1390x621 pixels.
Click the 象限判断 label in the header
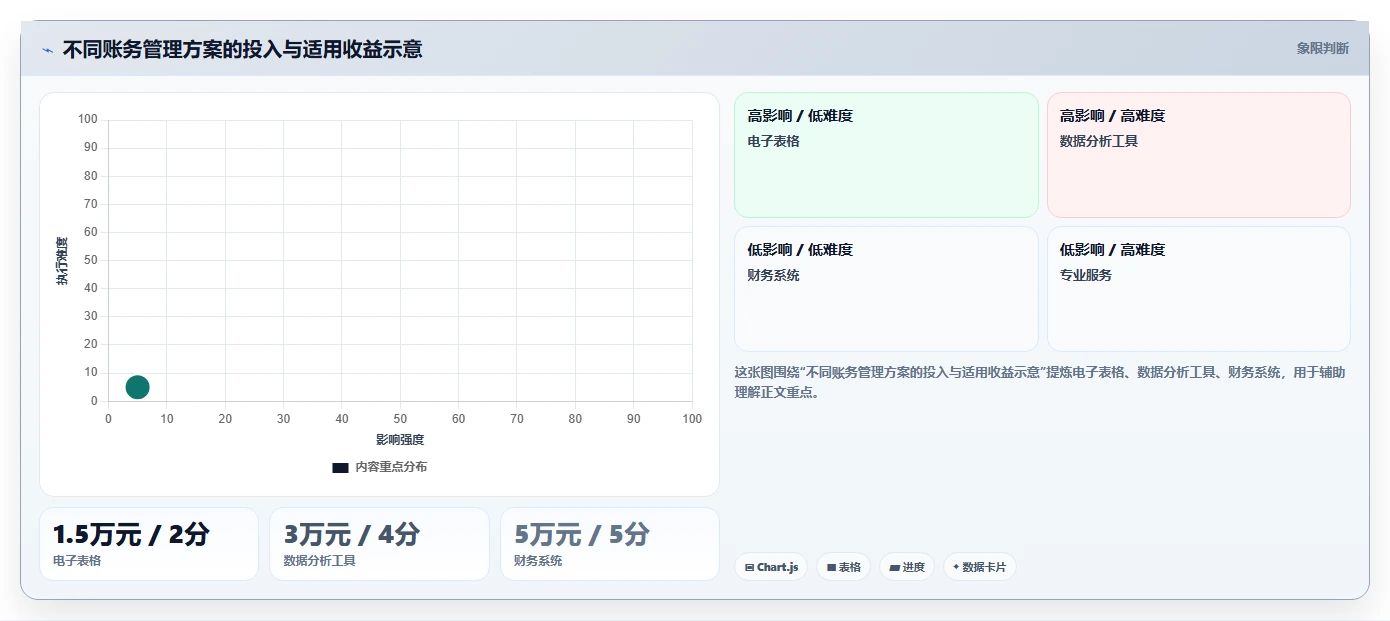coord(1322,48)
